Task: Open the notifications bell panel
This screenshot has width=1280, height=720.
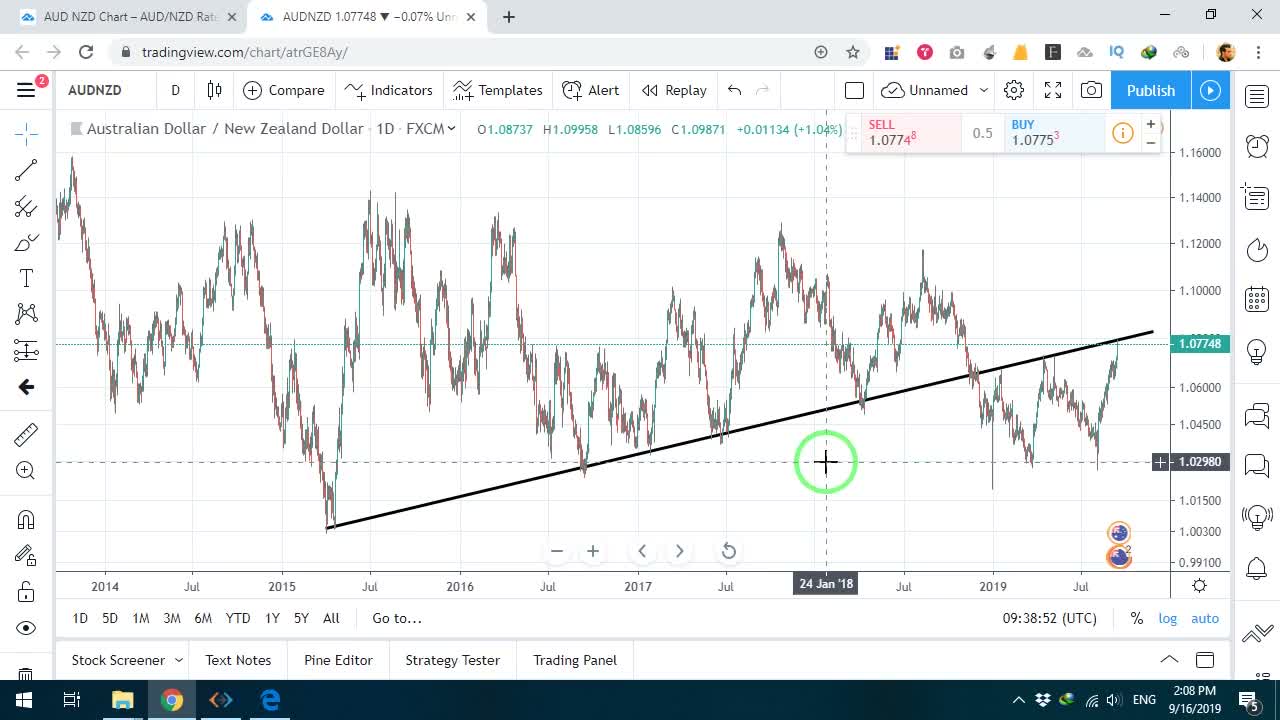Action: click(x=1257, y=569)
